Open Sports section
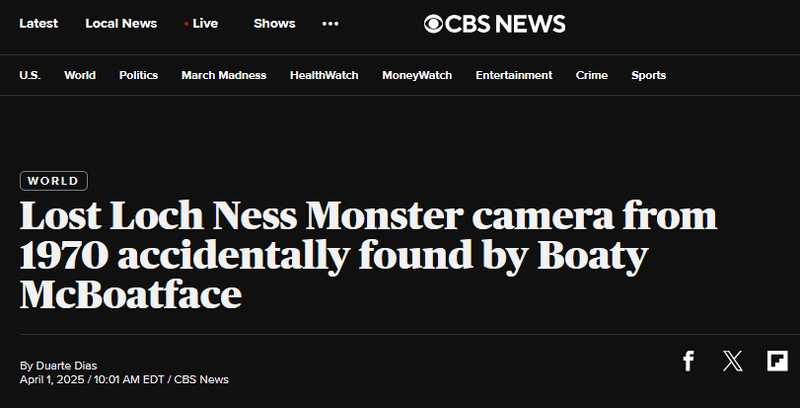800x408 pixels. click(648, 75)
